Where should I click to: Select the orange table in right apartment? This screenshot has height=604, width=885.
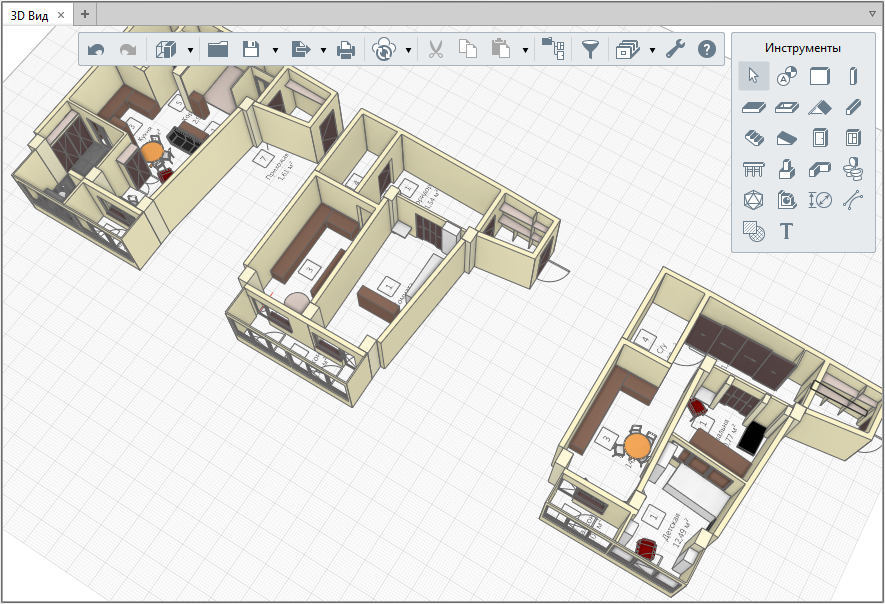tap(637, 445)
